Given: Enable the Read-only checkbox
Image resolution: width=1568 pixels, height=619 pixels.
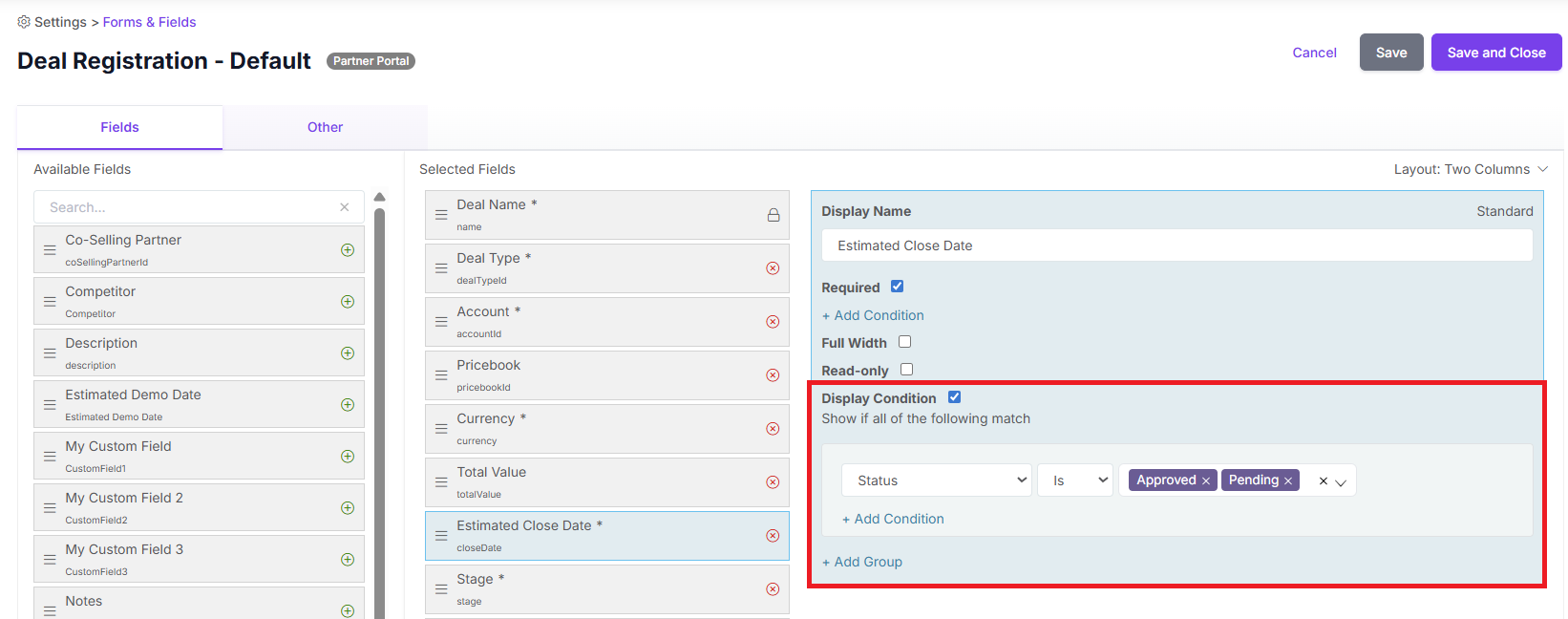Looking at the screenshot, I should (x=906, y=370).
